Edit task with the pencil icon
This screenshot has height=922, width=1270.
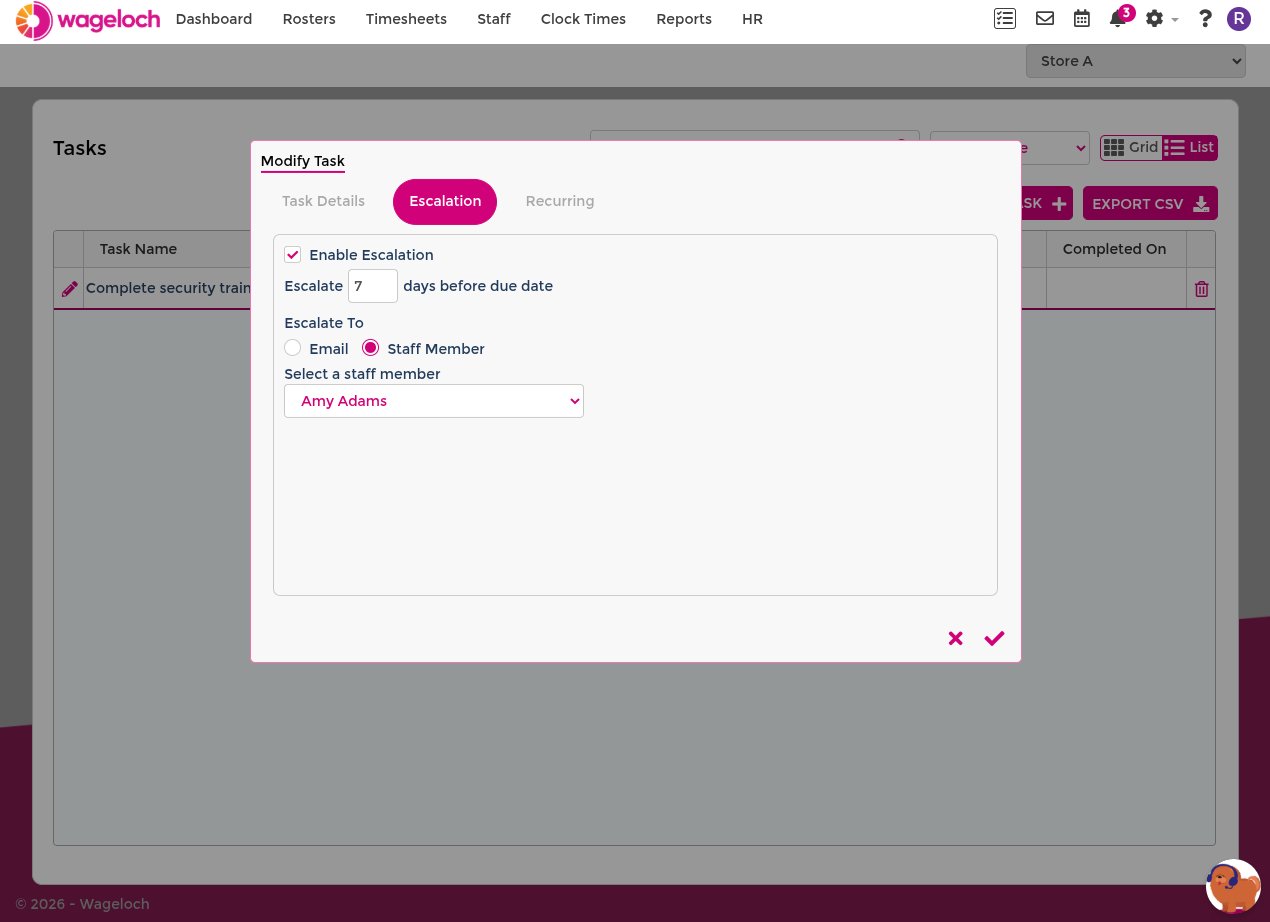[69, 289]
